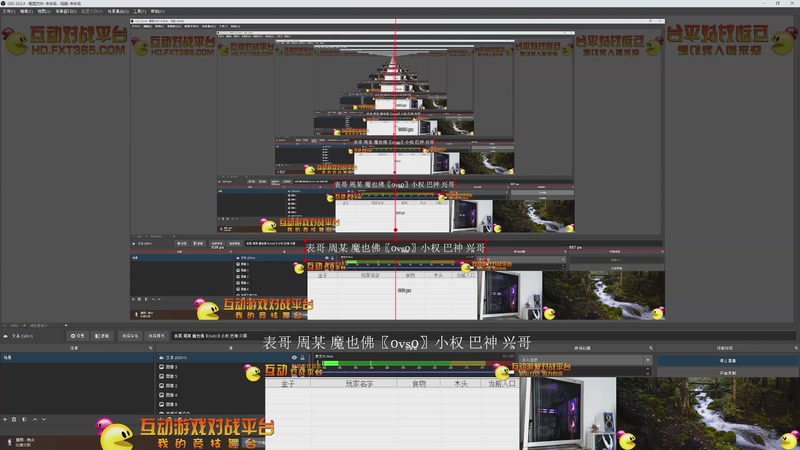800x450 pixels.
Task: Click image icon of 图像 2 source
Action: [x=162, y=386]
